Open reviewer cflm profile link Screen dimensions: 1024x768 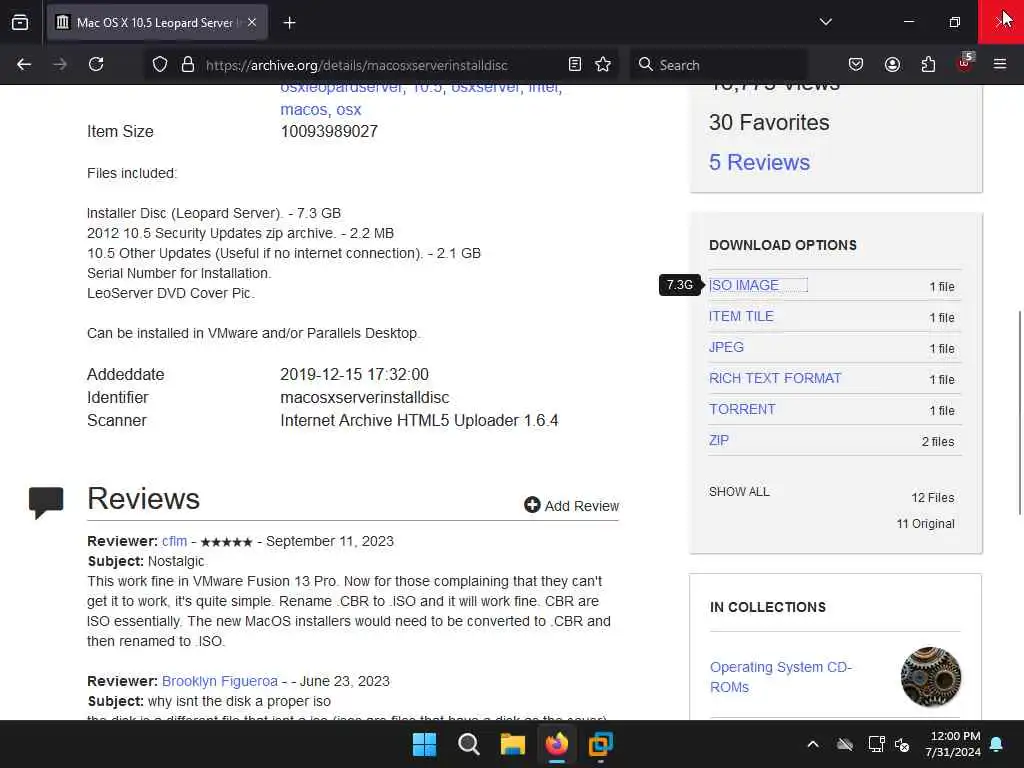click(174, 541)
